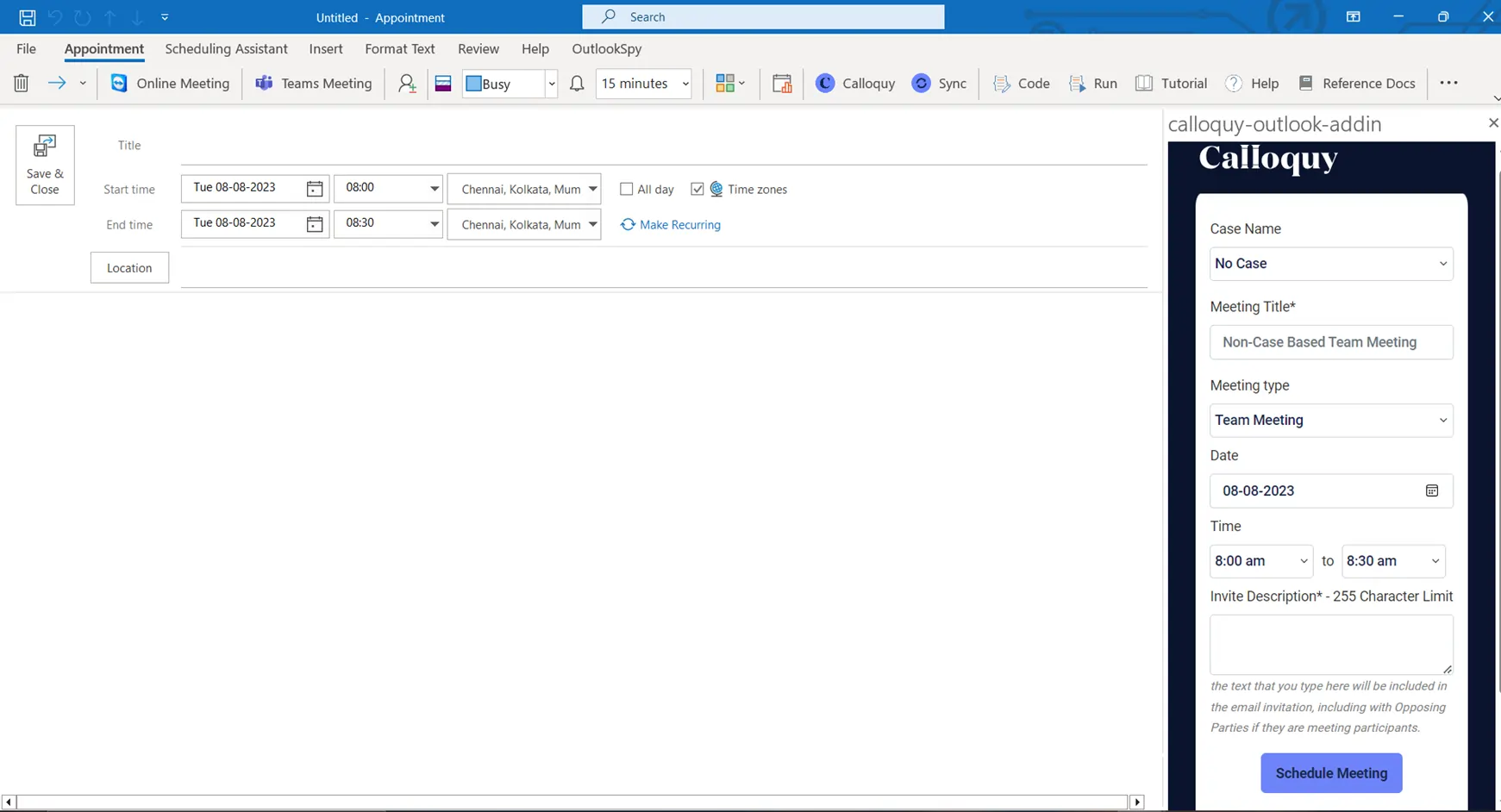Expand the Forward options arrow

83,84
